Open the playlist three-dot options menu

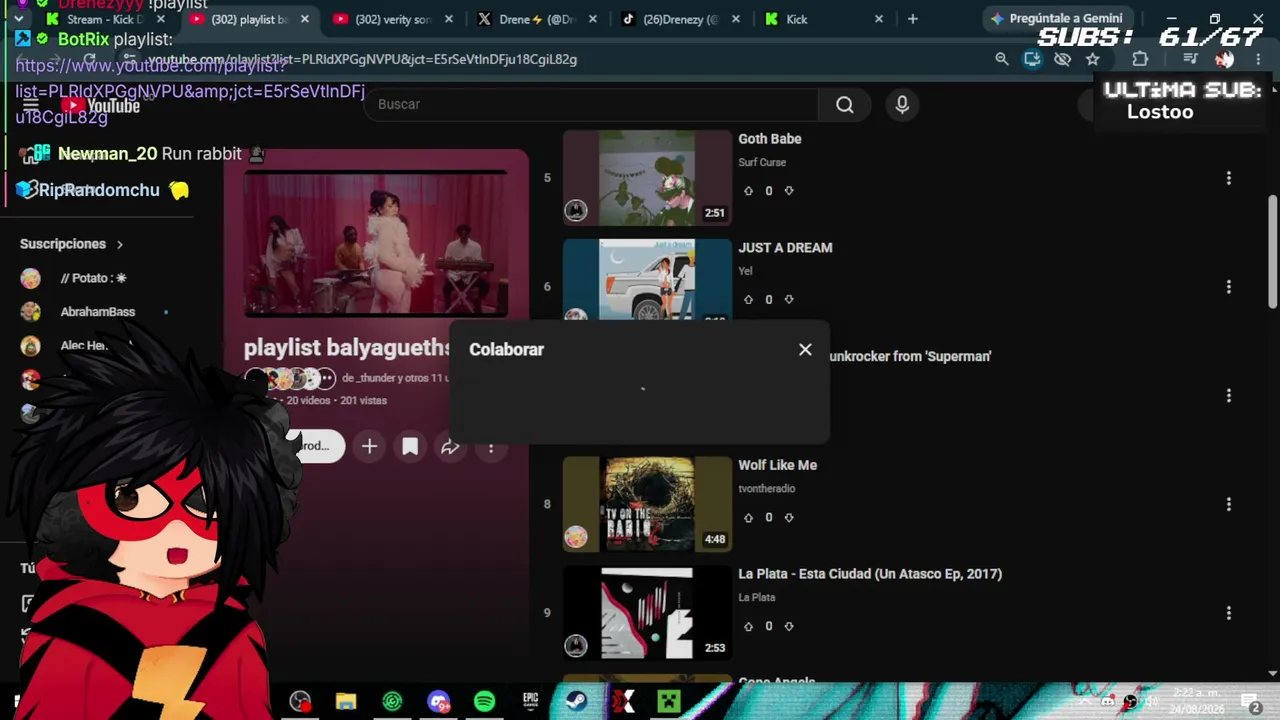491,447
